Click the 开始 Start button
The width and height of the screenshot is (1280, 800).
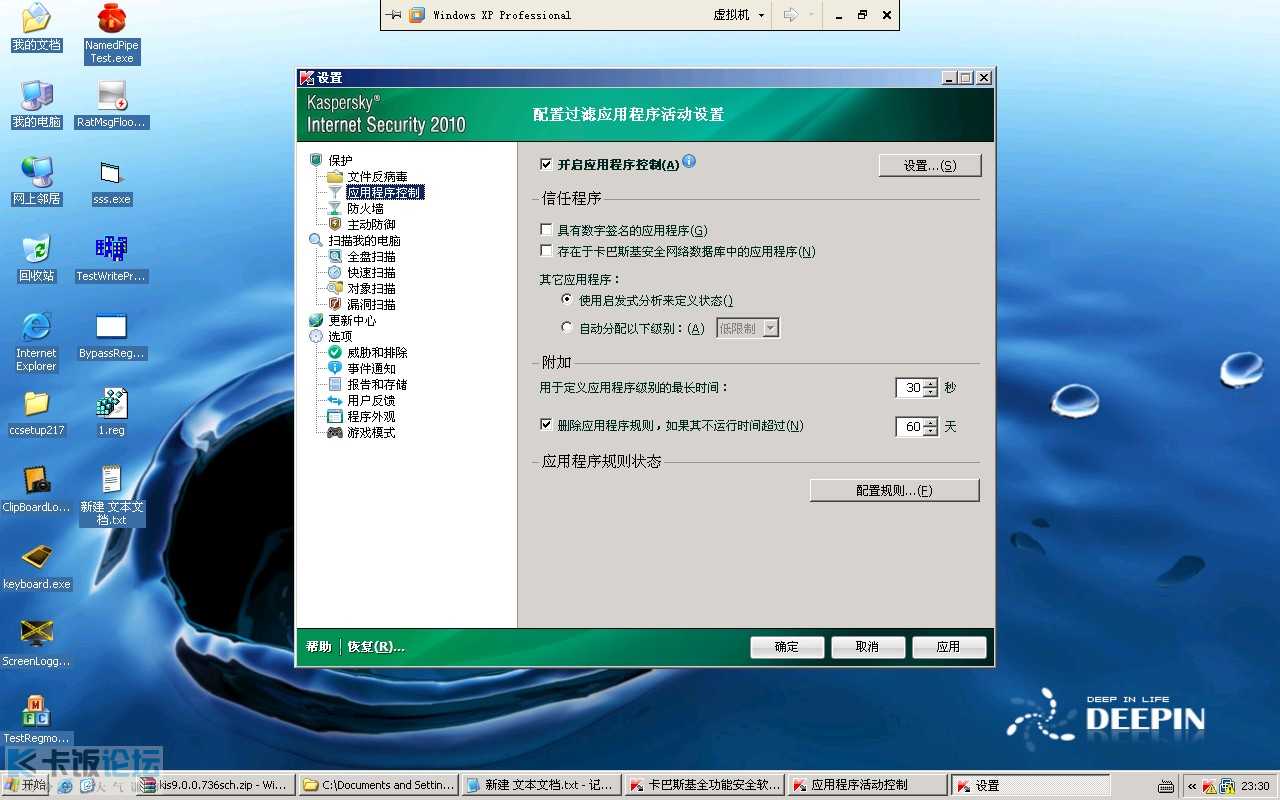coord(26,786)
